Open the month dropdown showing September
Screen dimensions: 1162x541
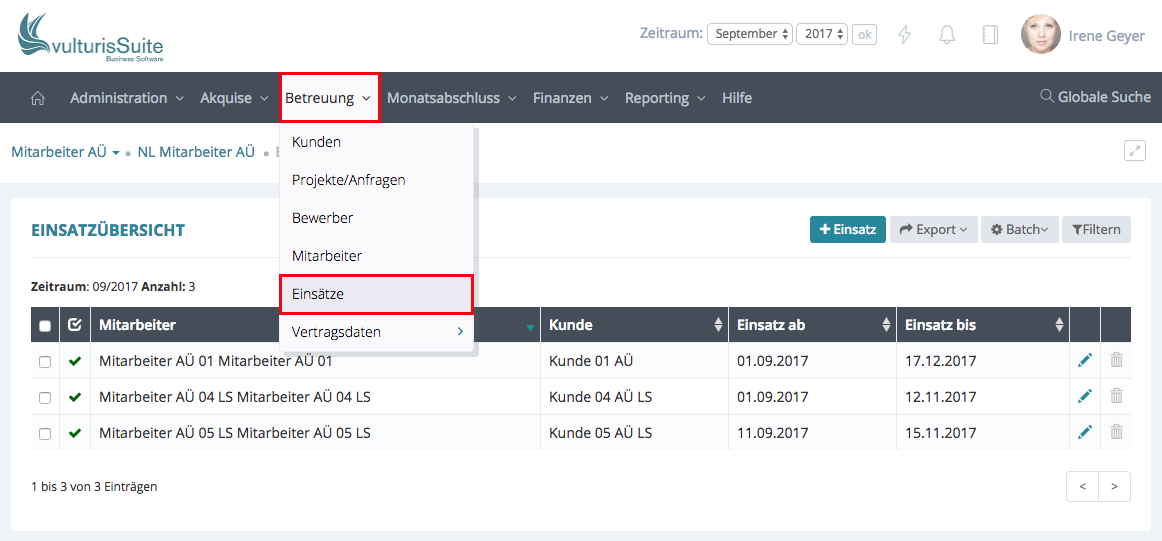pyautogui.click(x=749, y=34)
